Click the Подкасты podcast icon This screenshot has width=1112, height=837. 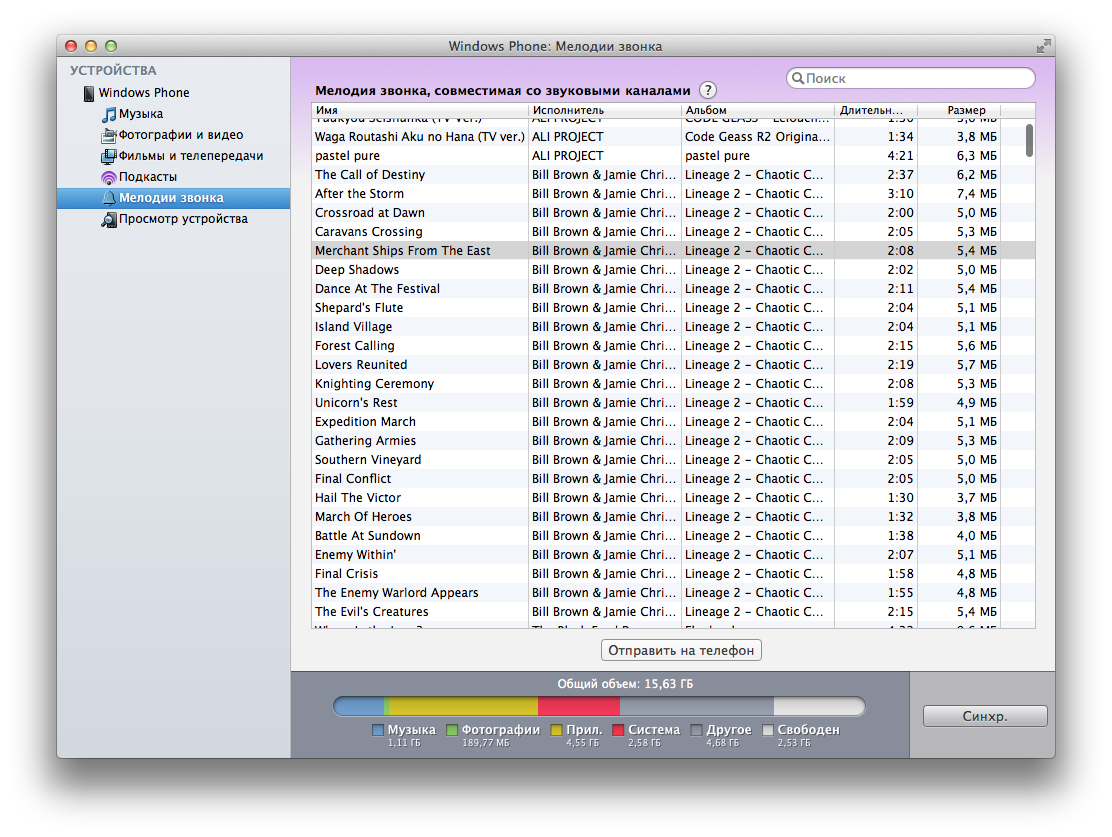(x=109, y=177)
